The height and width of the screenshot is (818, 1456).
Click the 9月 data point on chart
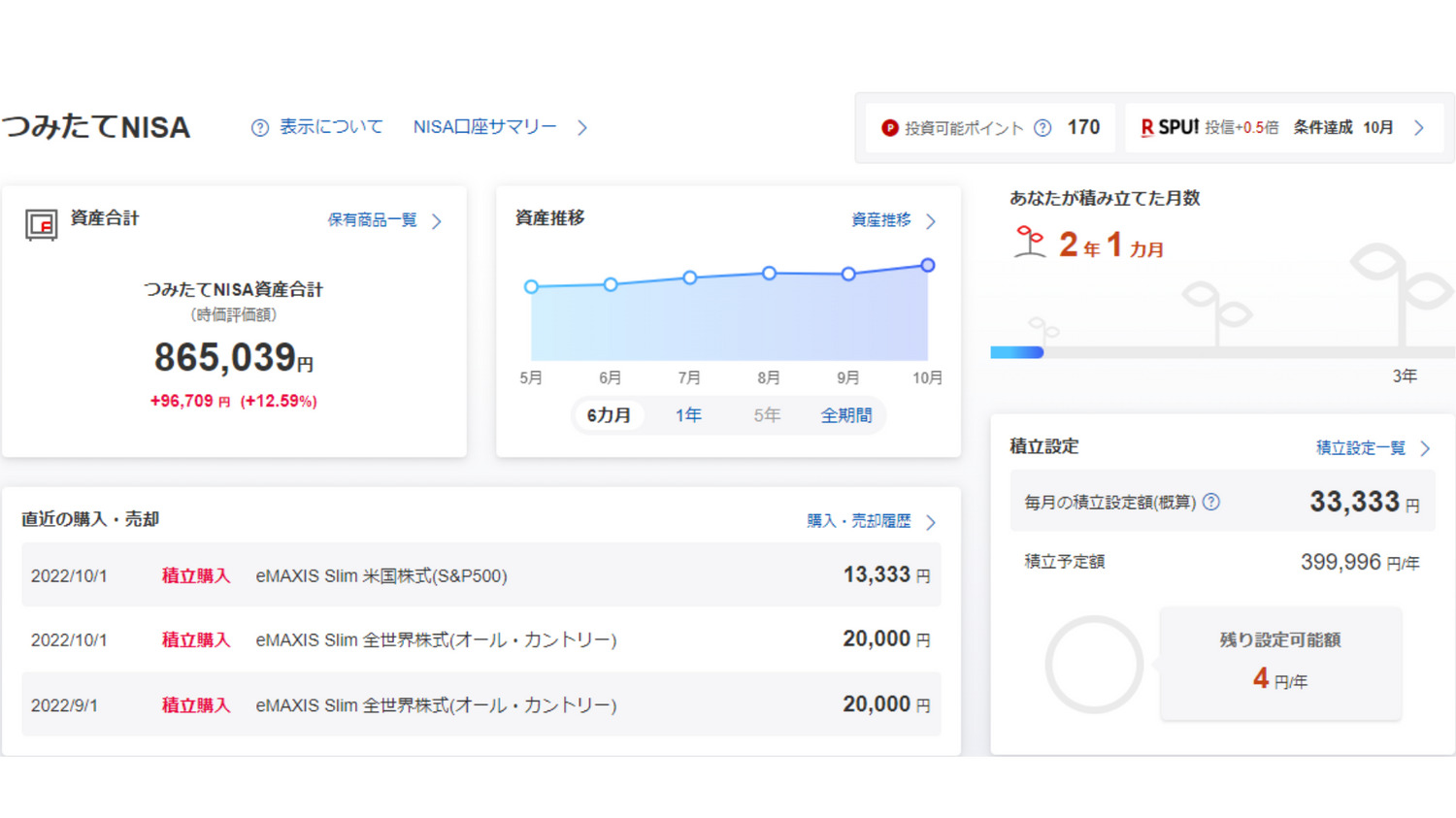click(848, 274)
